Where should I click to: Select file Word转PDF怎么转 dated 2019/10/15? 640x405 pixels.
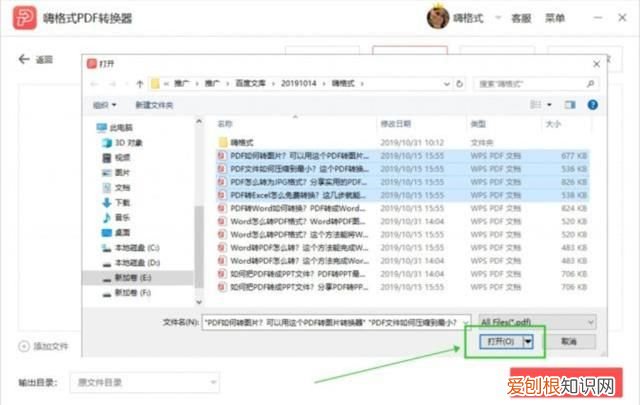[x=402, y=247]
